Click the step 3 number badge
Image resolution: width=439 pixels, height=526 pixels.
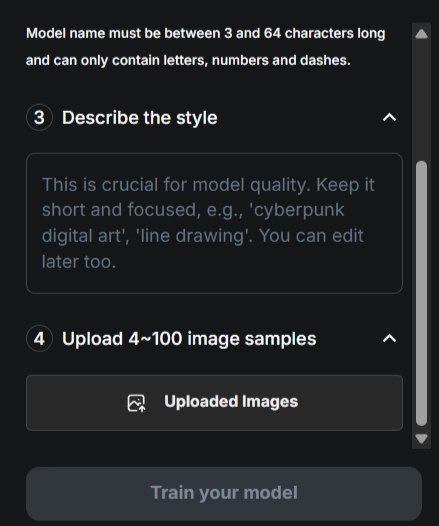pyautogui.click(x=39, y=117)
